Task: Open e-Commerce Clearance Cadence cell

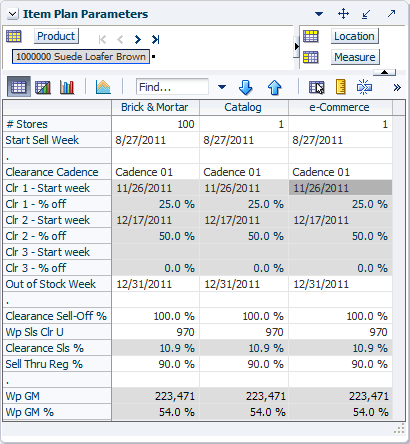Action: 340,172
